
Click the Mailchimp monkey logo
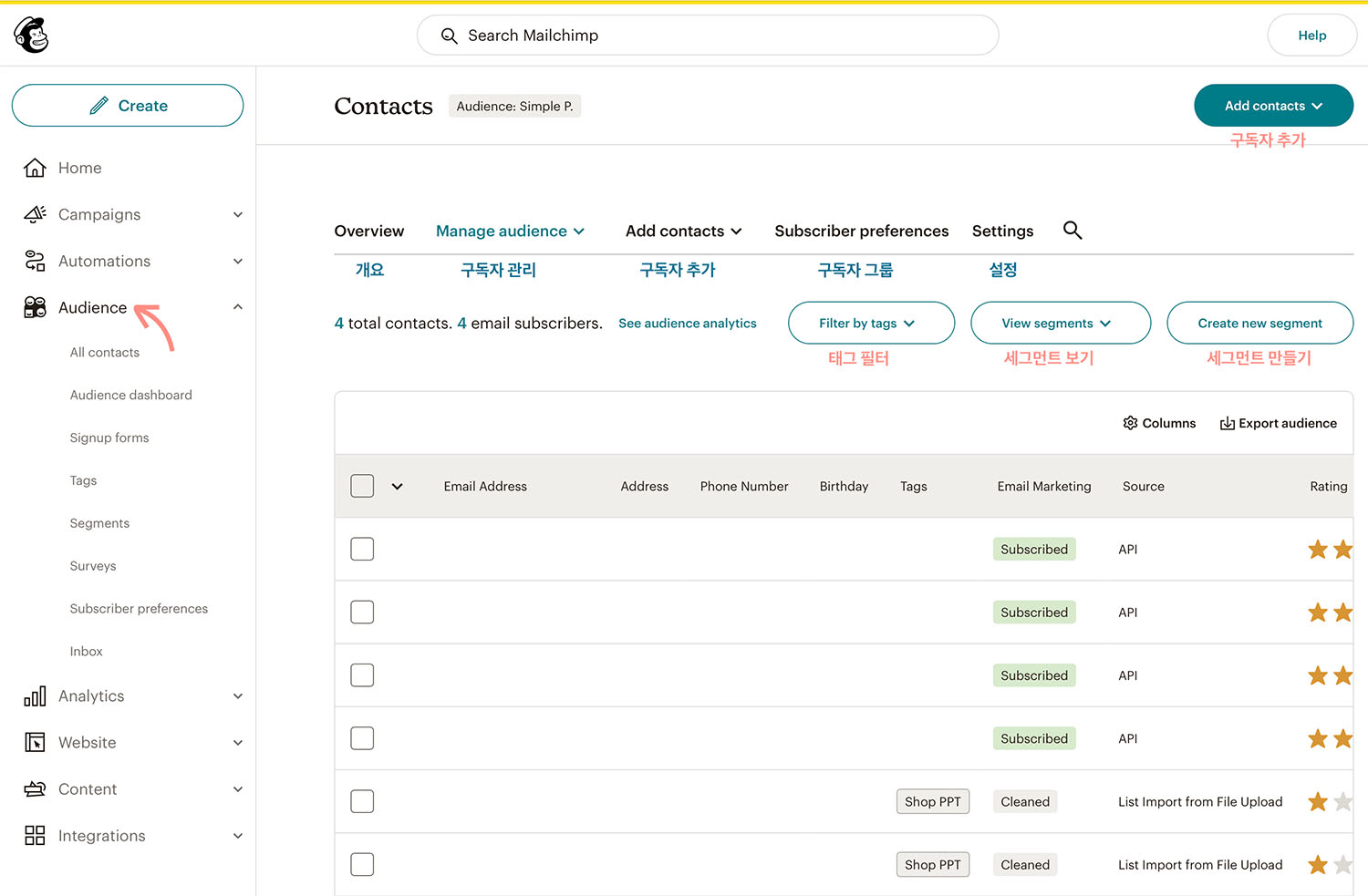[x=31, y=36]
